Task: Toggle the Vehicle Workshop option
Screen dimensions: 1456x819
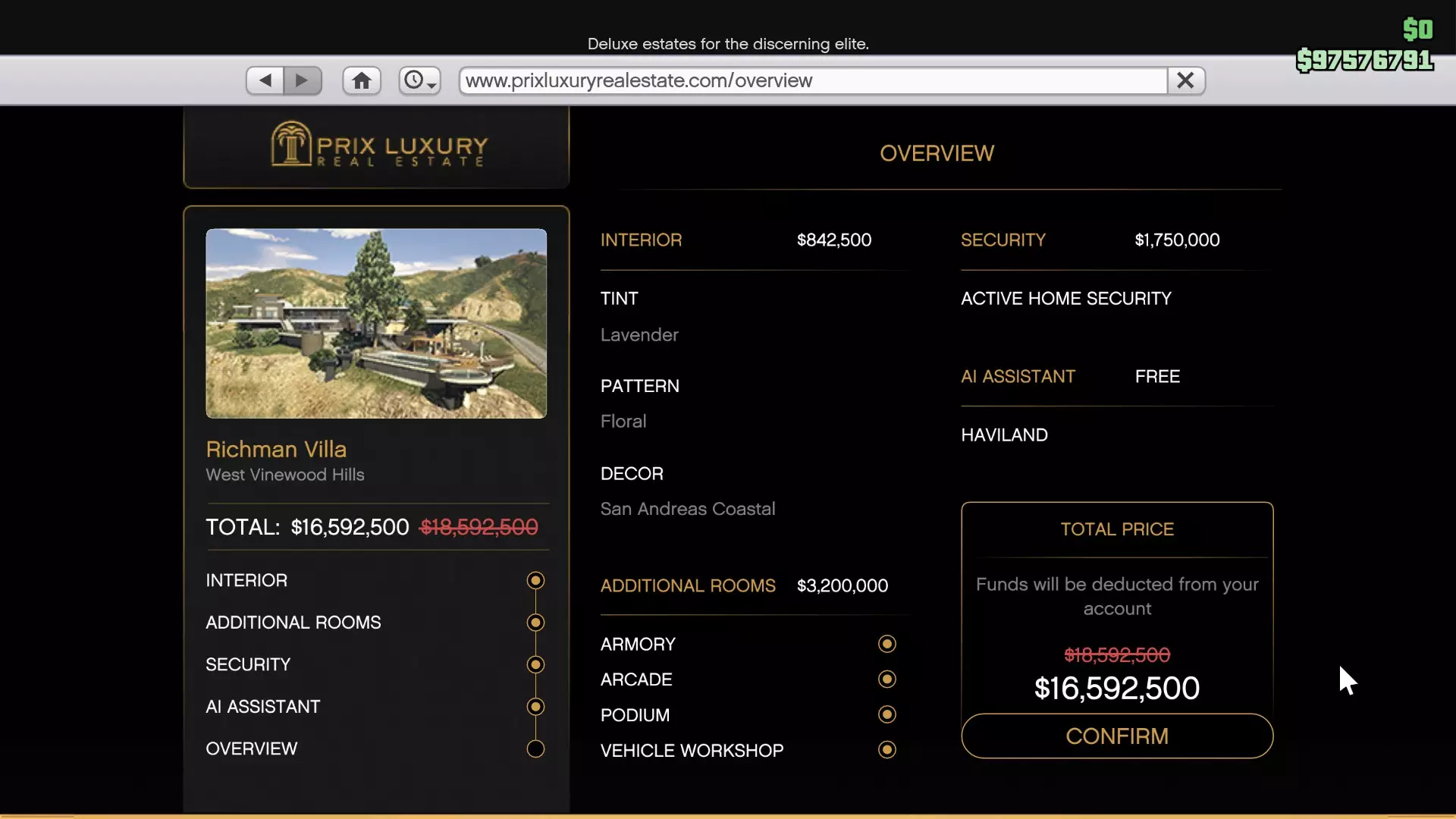Action: [x=886, y=750]
